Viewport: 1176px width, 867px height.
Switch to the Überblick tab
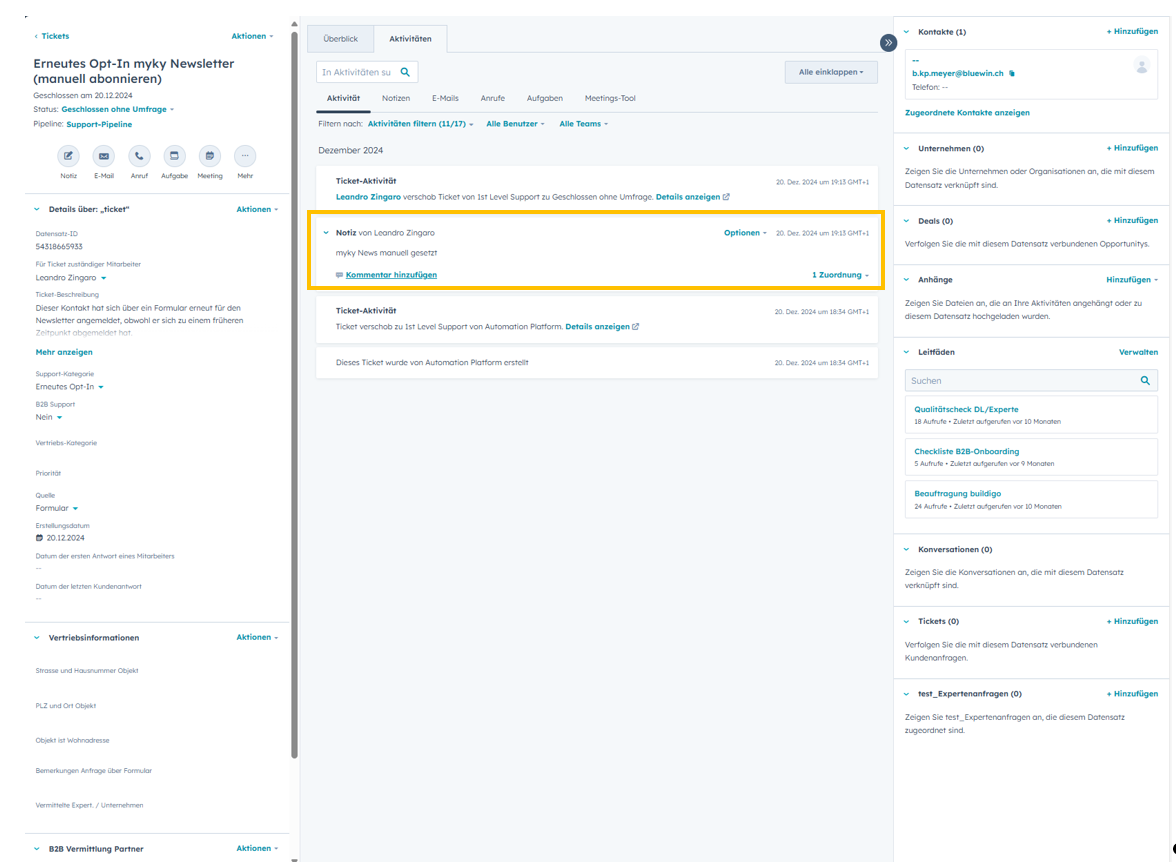pyautogui.click(x=340, y=39)
